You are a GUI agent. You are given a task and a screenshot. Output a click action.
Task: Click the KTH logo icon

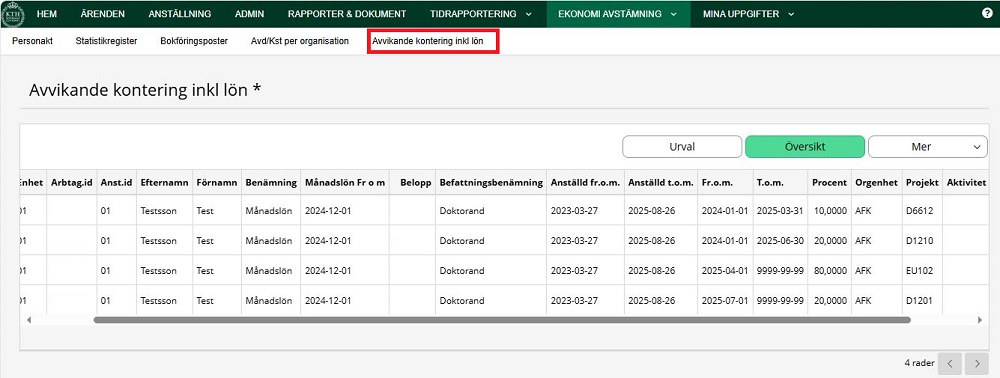(x=13, y=13)
